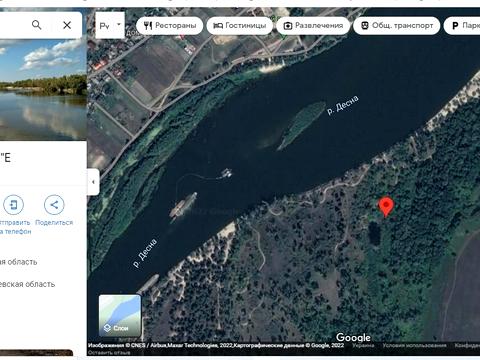Click the Share icon button
The height and width of the screenshot is (360, 480).
(54, 204)
